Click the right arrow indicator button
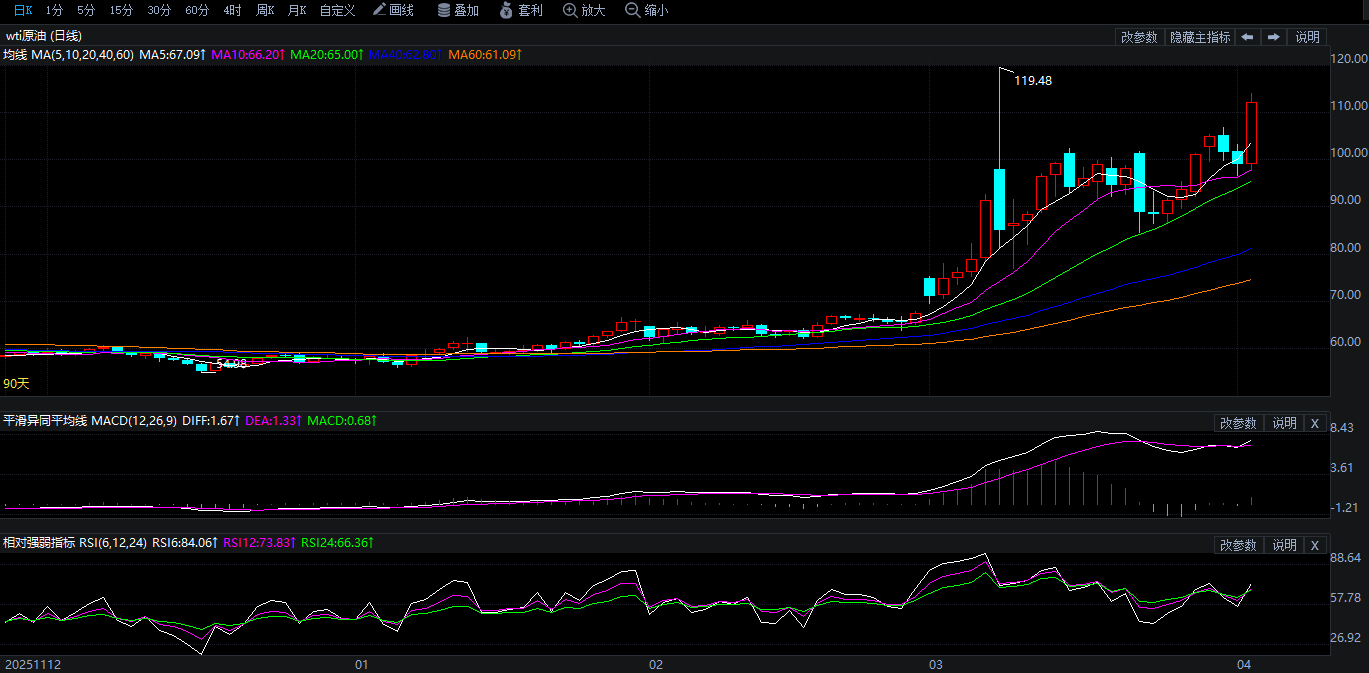Screen dimensions: 1369x673 (x=1273, y=37)
